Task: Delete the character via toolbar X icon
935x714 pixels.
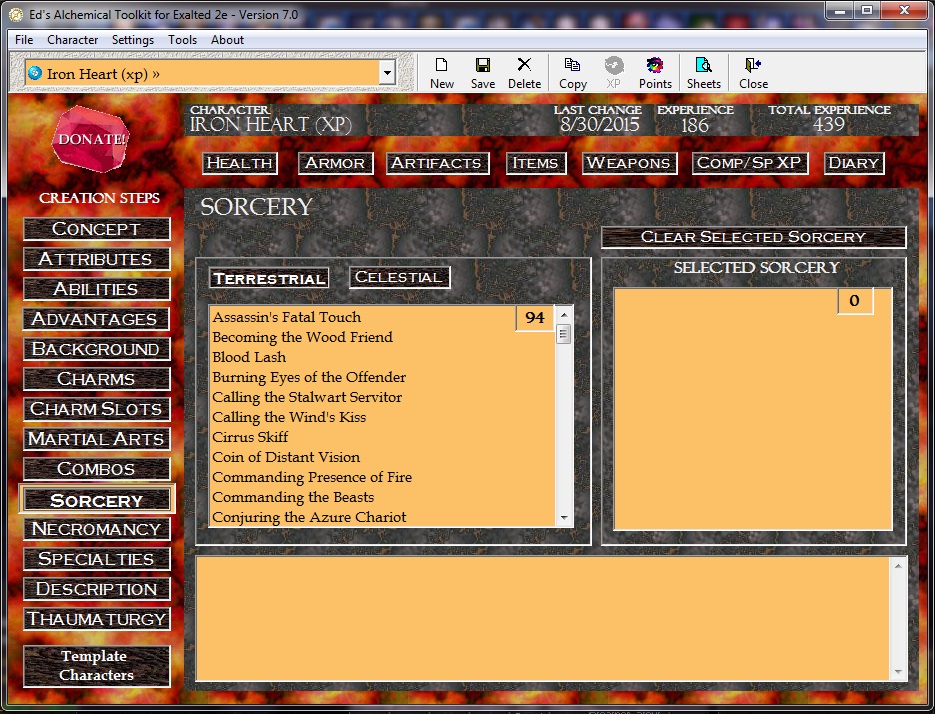Action: pyautogui.click(x=524, y=73)
